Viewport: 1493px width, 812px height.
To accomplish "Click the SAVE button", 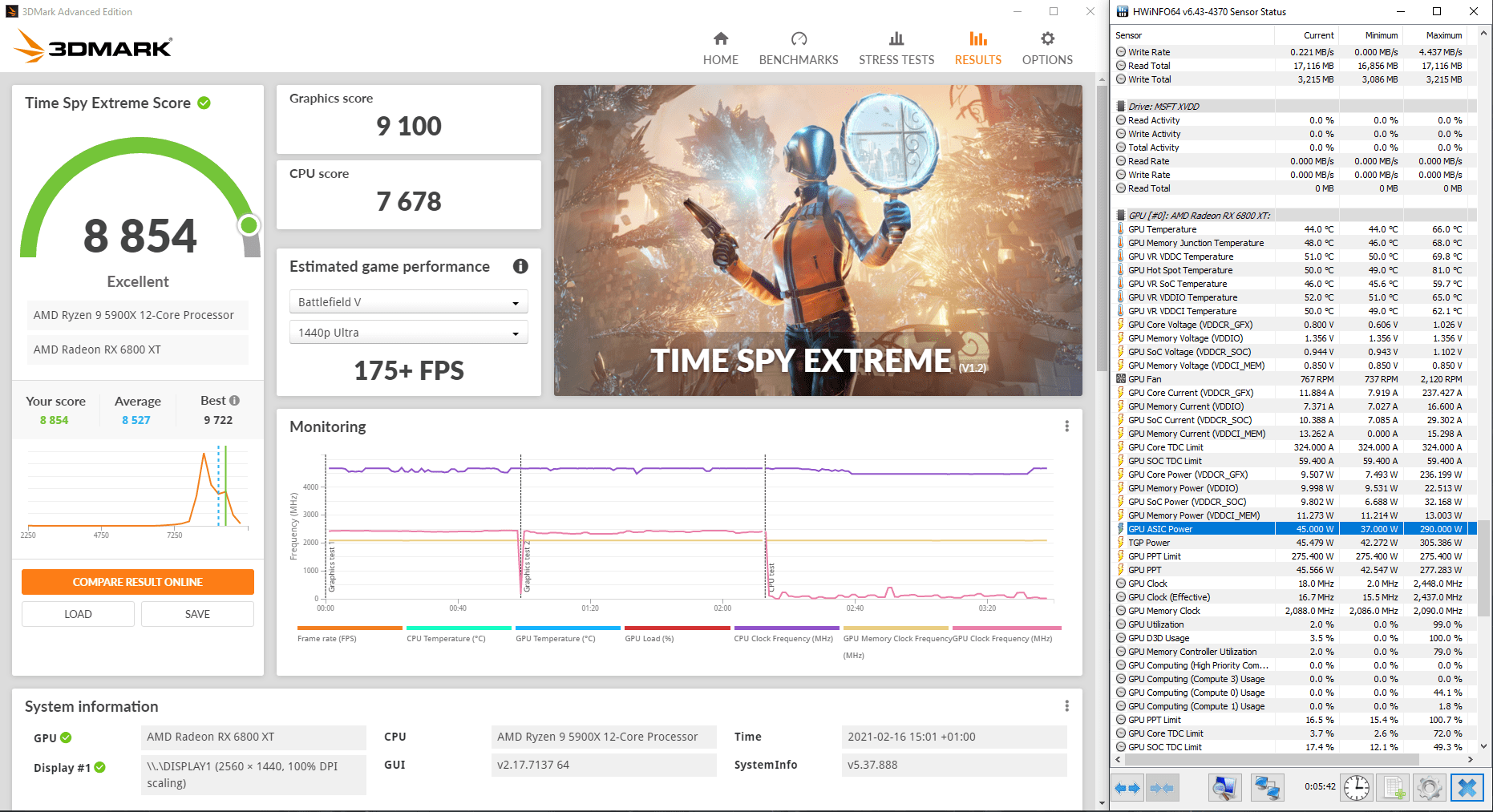I will click(x=197, y=614).
